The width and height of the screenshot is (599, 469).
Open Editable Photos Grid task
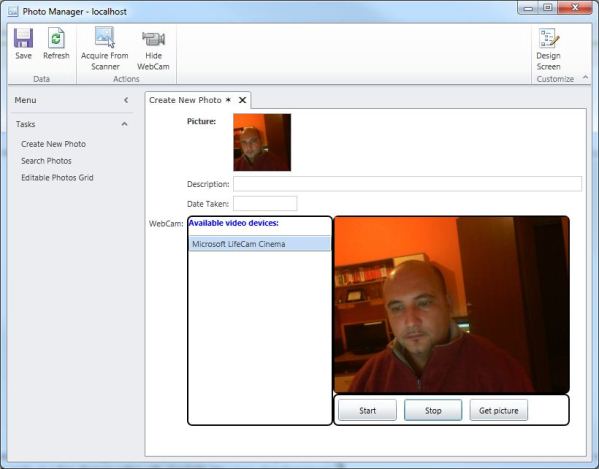[57, 178]
